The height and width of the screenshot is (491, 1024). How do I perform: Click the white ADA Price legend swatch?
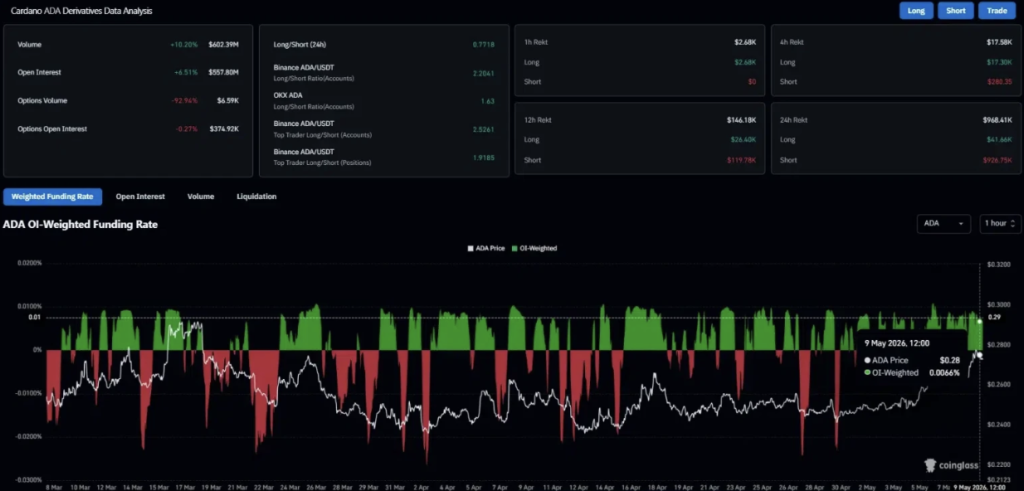(x=470, y=248)
